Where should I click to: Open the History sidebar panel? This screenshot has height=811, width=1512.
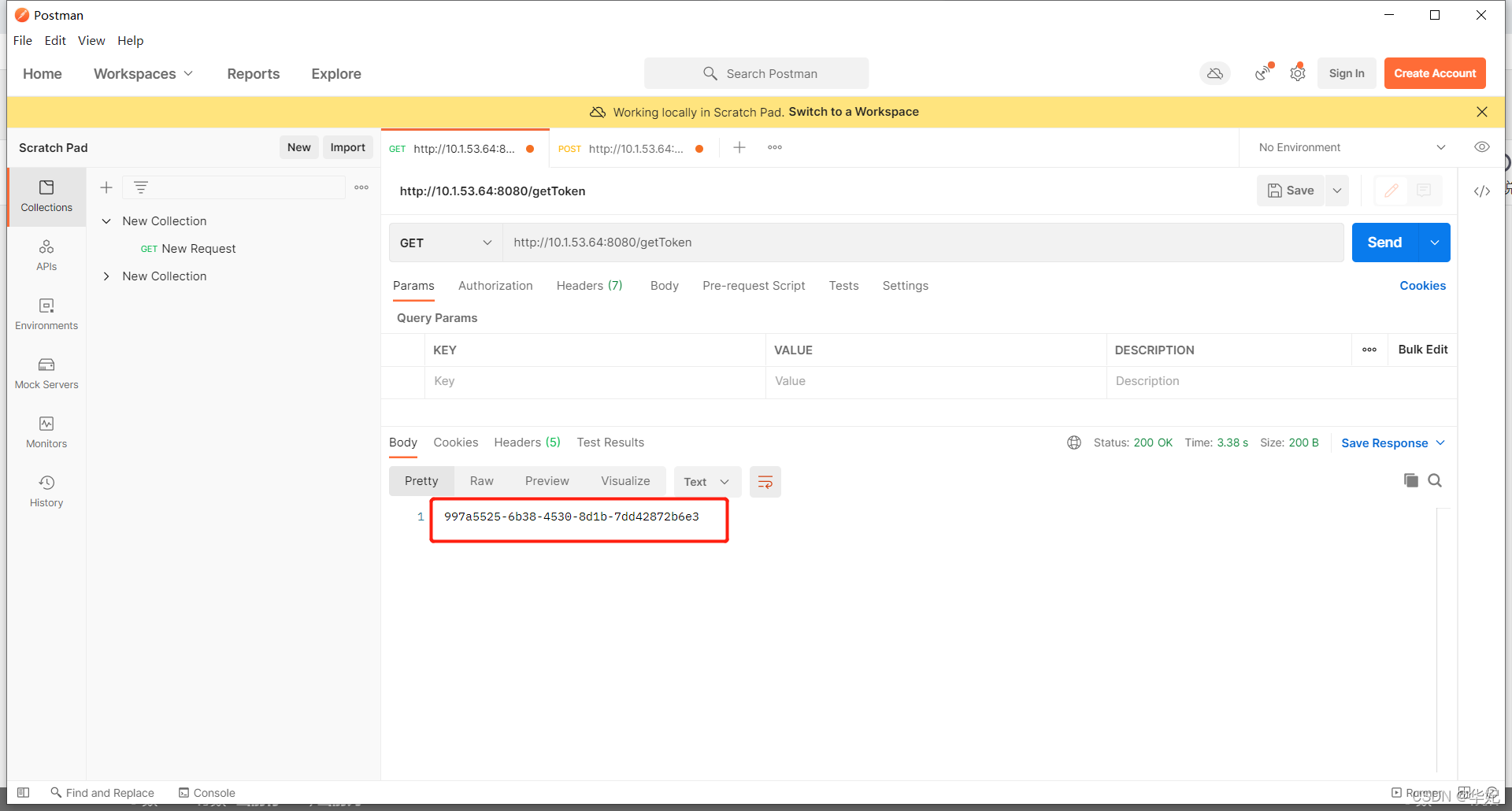point(46,491)
